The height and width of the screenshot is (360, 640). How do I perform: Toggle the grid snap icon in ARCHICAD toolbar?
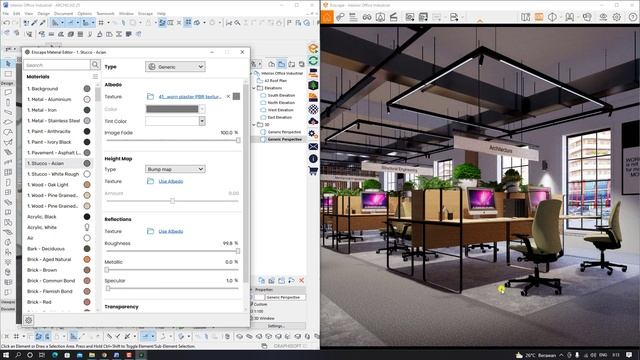point(101,23)
